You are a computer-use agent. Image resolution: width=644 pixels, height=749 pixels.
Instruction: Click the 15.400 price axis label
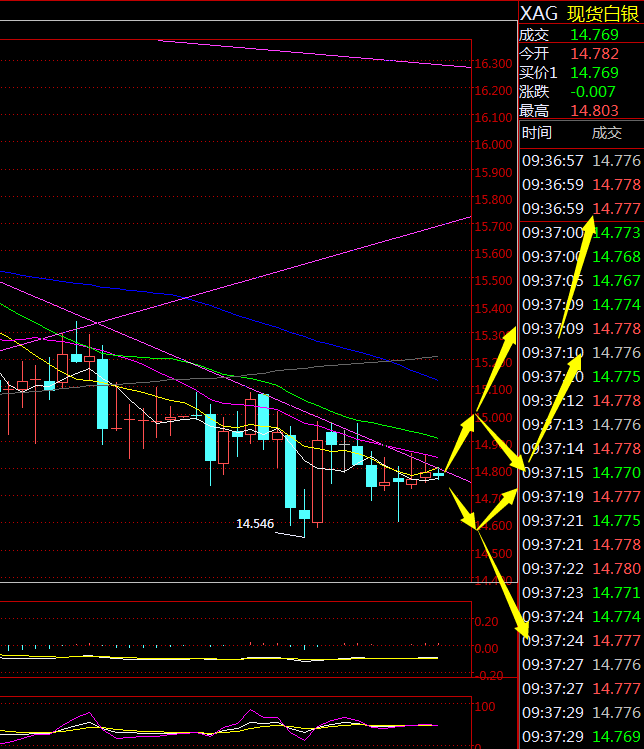[x=493, y=309]
